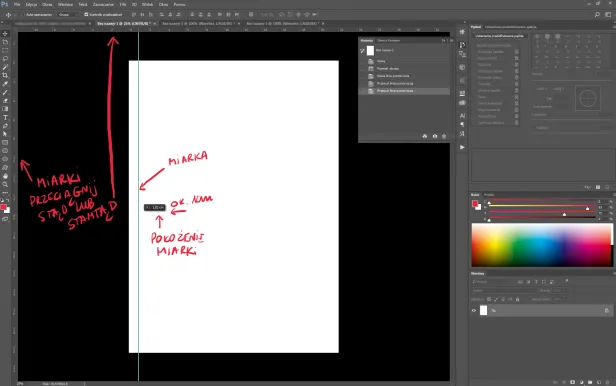
Task: Open the layer opacity (Krycie) dropdown
Action: [560, 291]
